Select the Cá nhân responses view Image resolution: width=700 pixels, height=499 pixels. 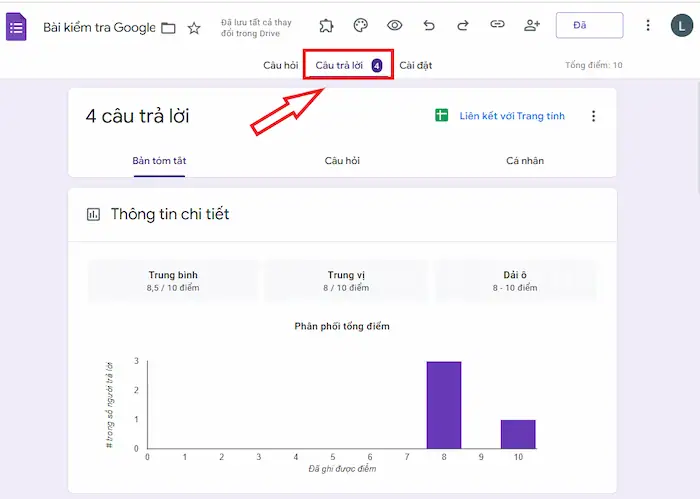pyautogui.click(x=525, y=160)
